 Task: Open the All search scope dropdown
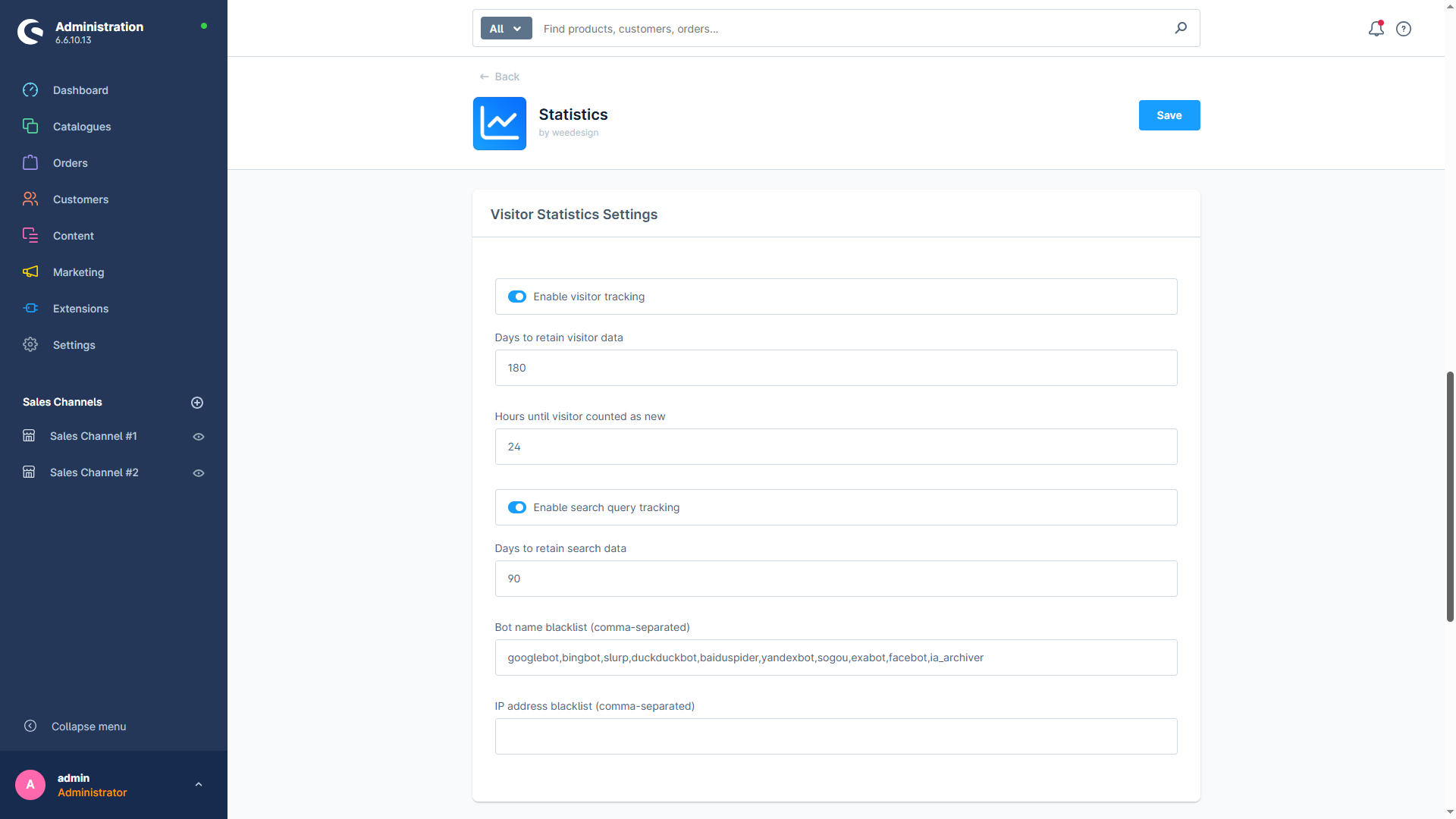506,28
